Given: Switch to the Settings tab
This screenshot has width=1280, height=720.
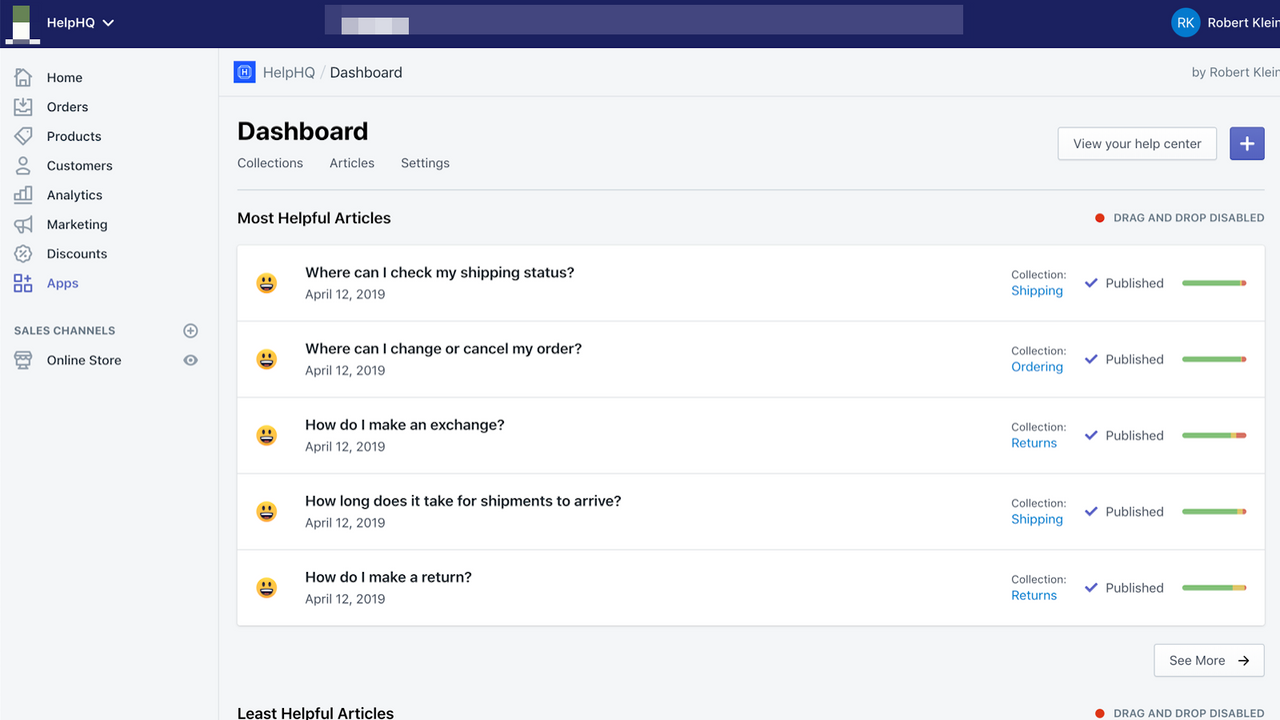Looking at the screenshot, I should click(425, 163).
